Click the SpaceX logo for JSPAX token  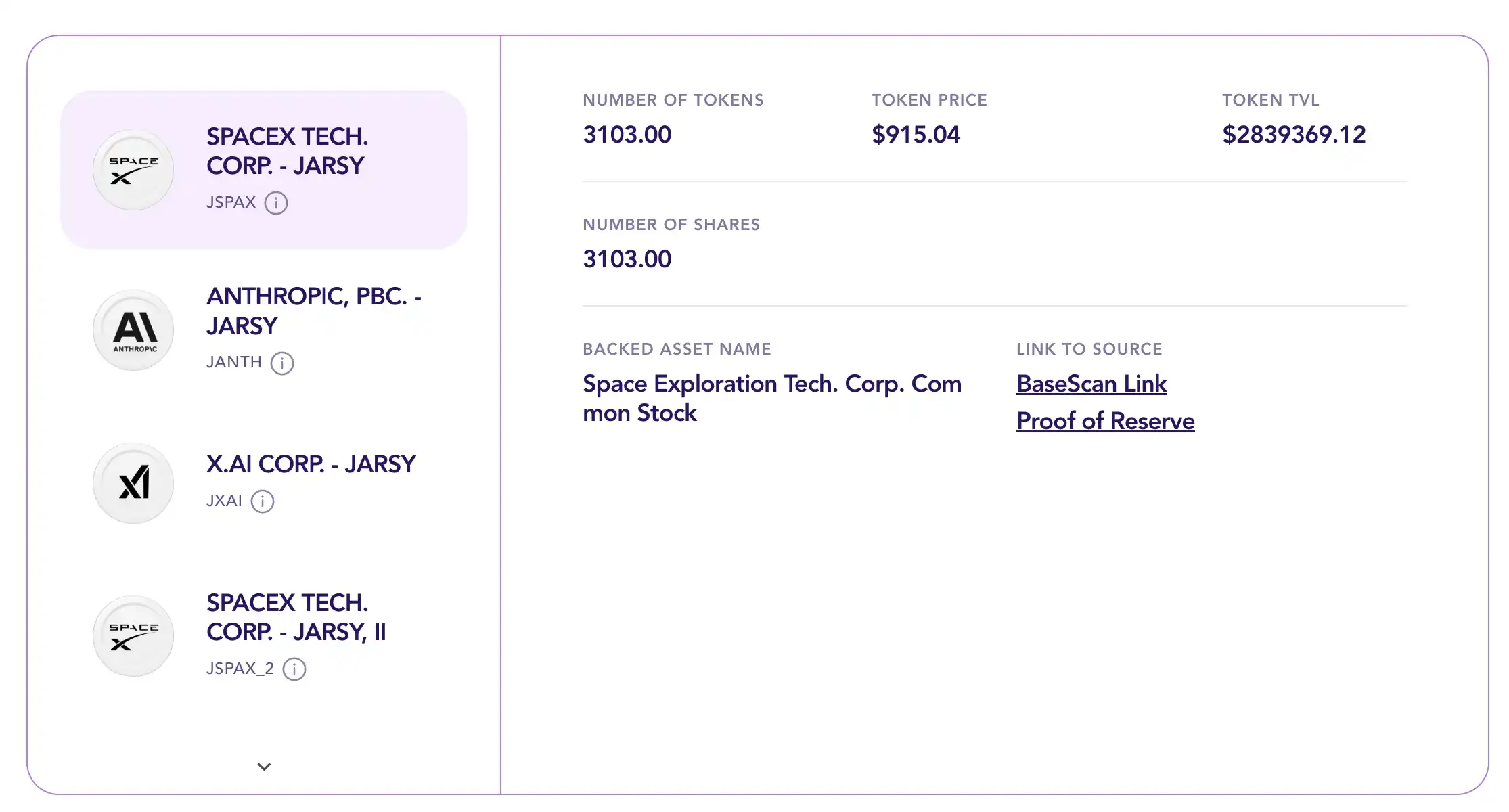[133, 170]
